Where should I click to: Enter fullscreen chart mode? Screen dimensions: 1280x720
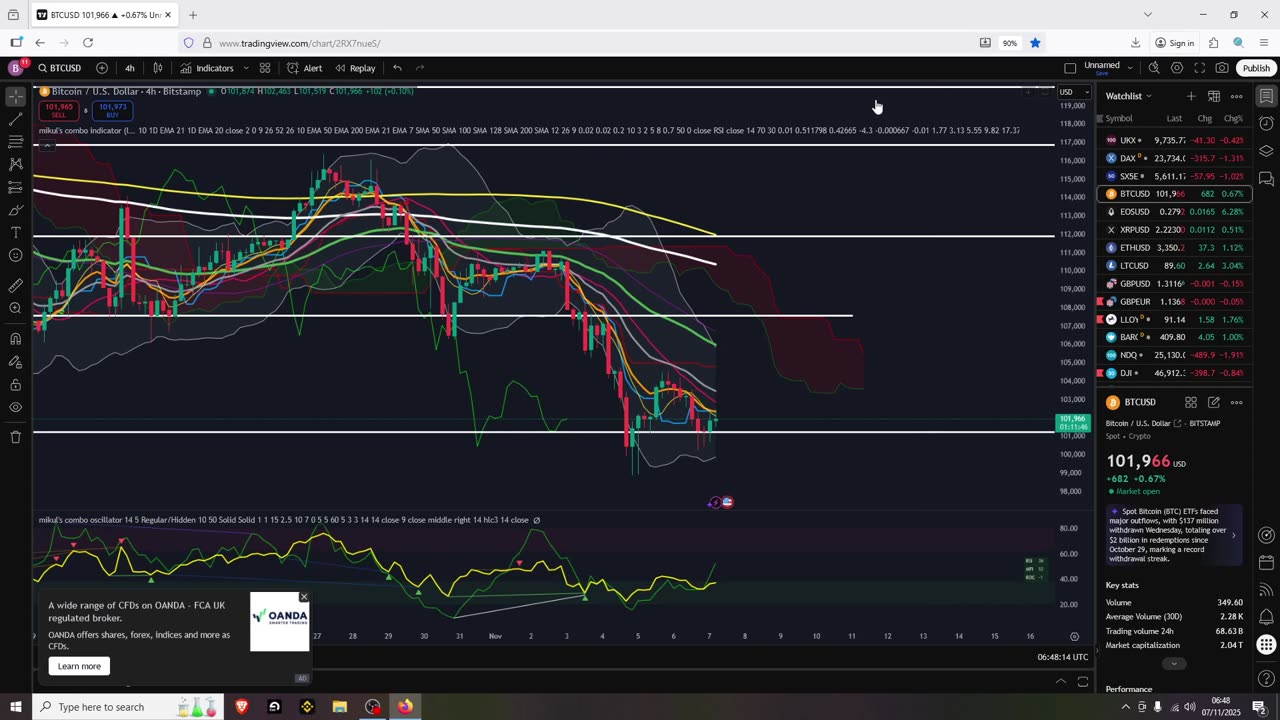pyautogui.click(x=1199, y=68)
